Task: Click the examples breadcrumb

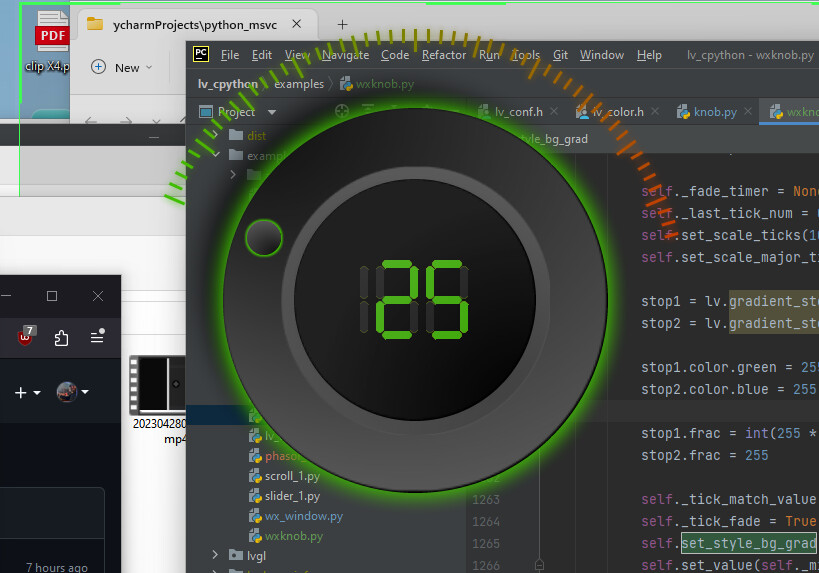Action: pos(299,84)
